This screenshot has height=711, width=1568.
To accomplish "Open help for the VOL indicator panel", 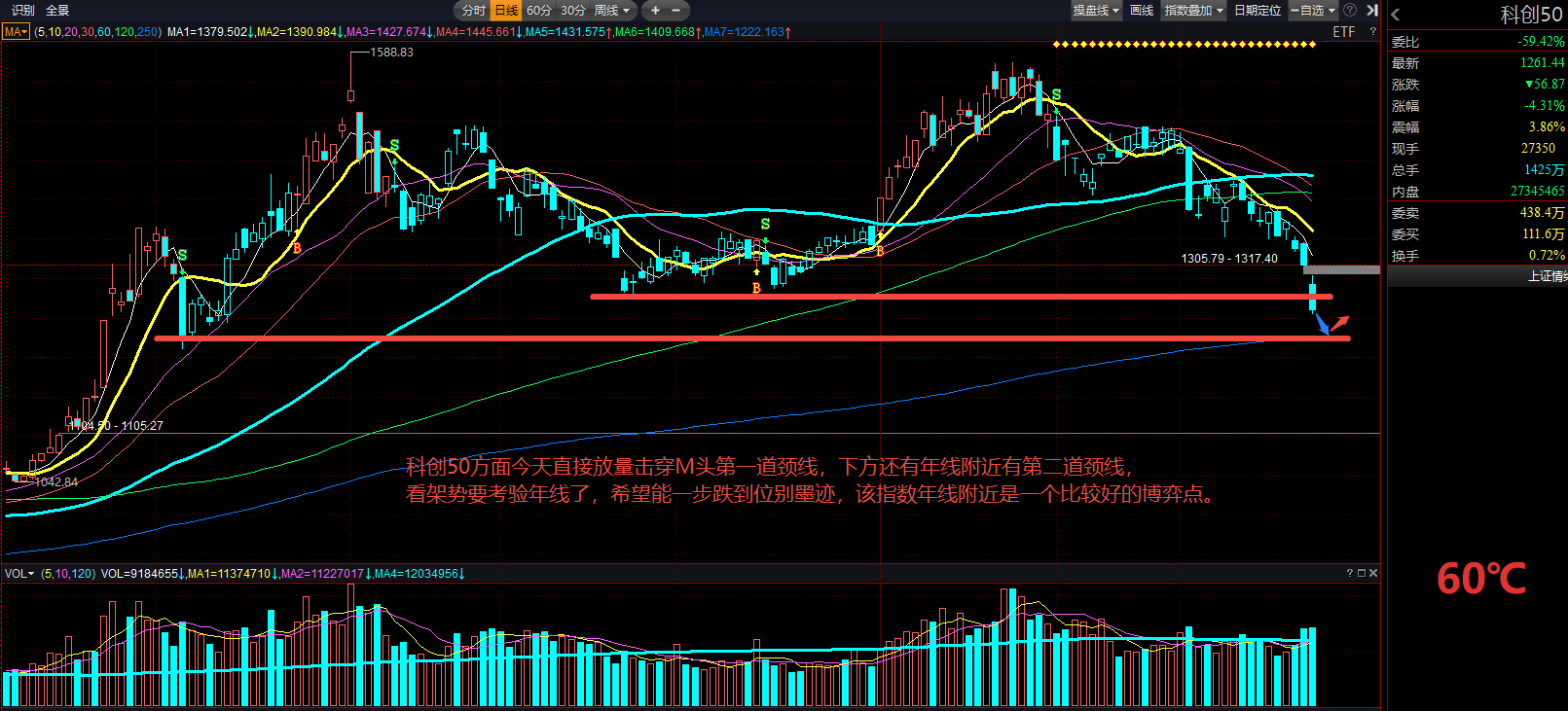I will (1350, 573).
